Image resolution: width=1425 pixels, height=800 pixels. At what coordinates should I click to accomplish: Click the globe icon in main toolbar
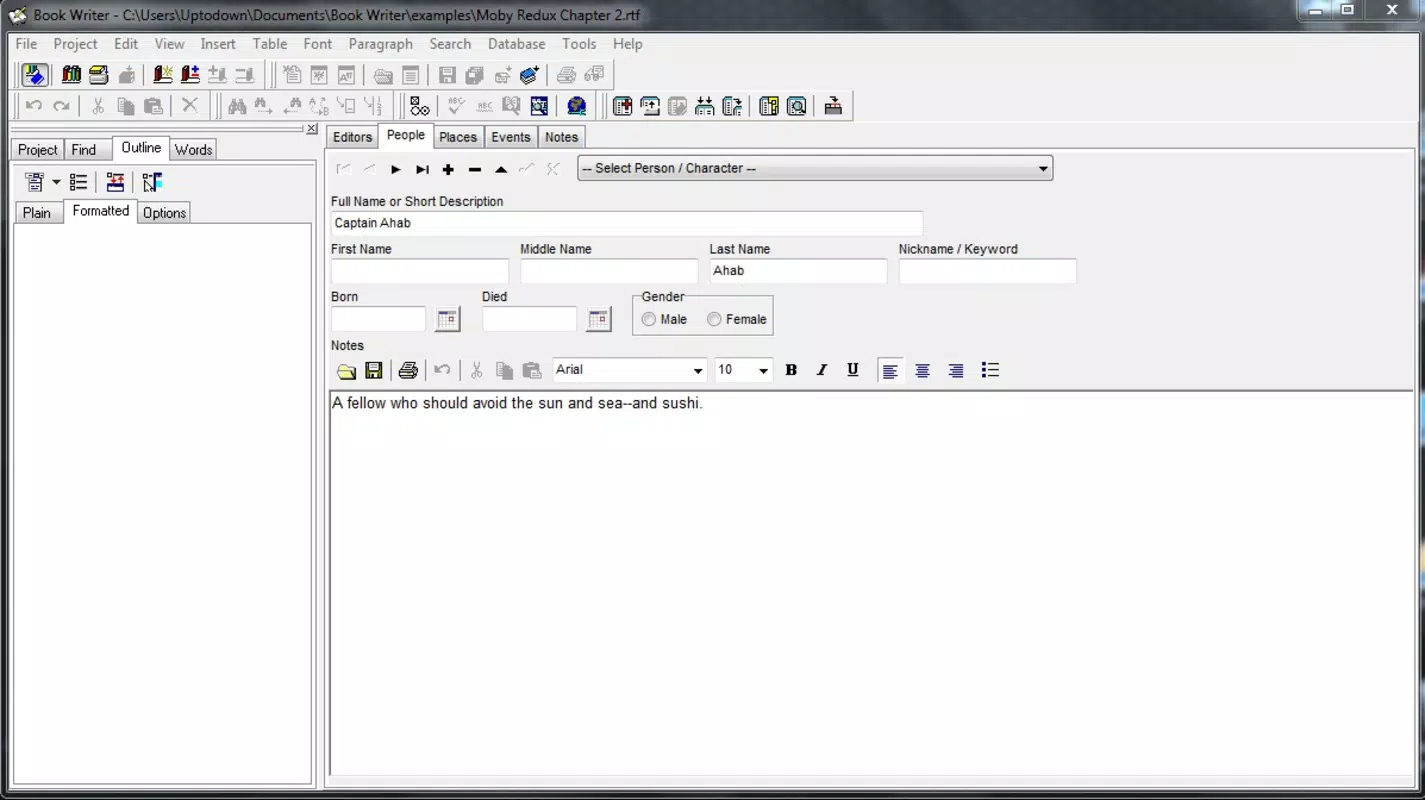click(x=576, y=106)
